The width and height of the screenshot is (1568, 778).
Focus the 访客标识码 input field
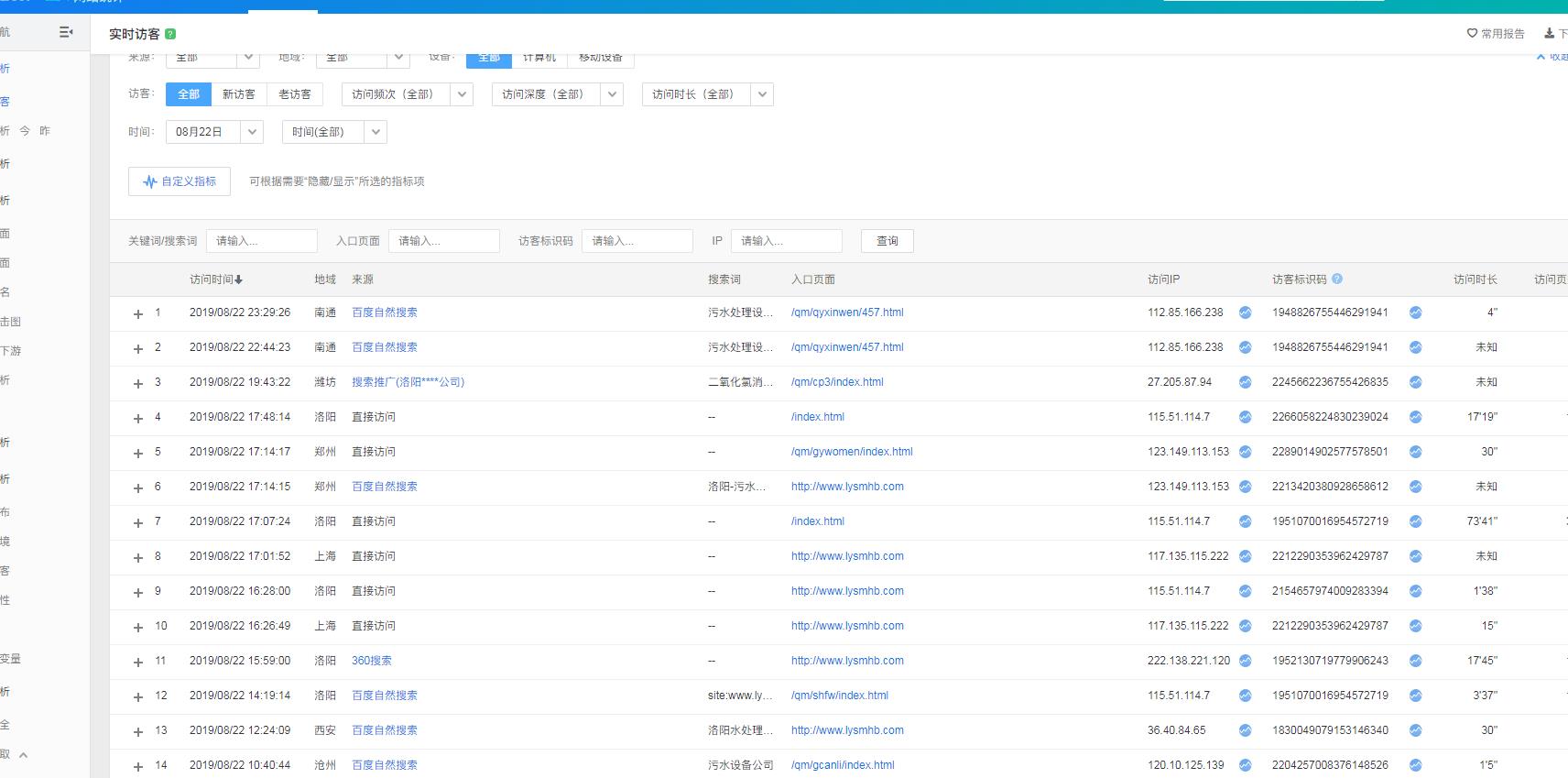click(637, 241)
